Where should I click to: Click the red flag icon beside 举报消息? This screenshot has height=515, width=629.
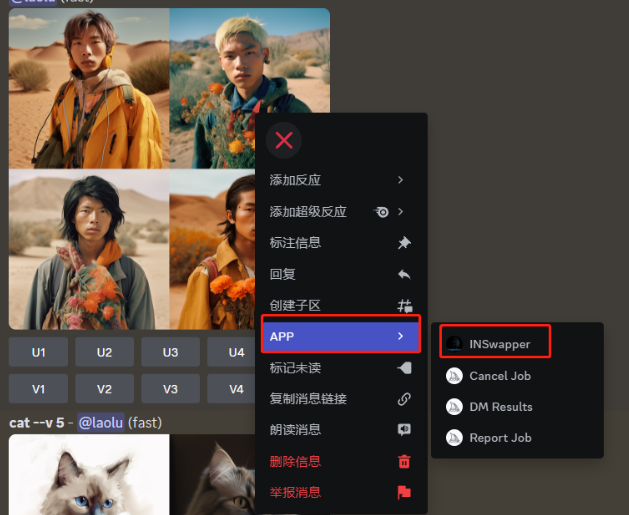tap(404, 492)
